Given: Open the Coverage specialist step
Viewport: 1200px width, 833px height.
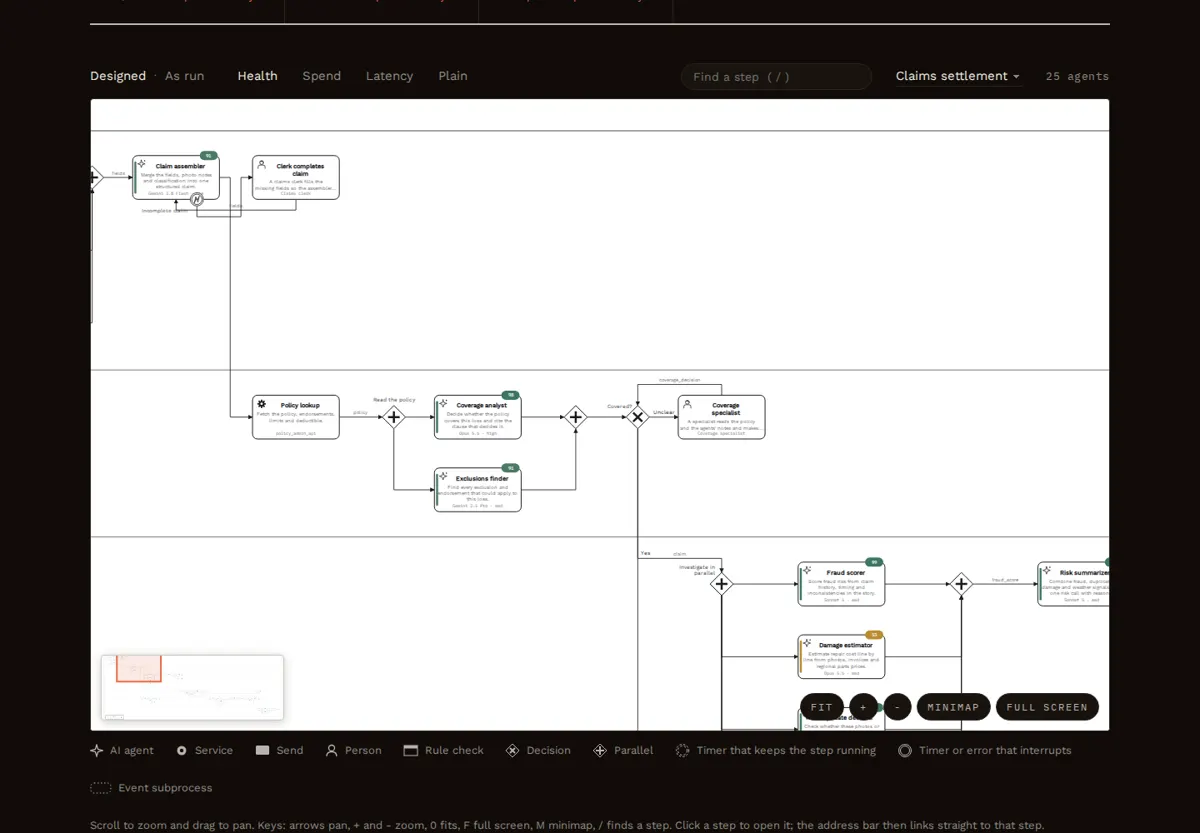Looking at the screenshot, I should pos(722,417).
